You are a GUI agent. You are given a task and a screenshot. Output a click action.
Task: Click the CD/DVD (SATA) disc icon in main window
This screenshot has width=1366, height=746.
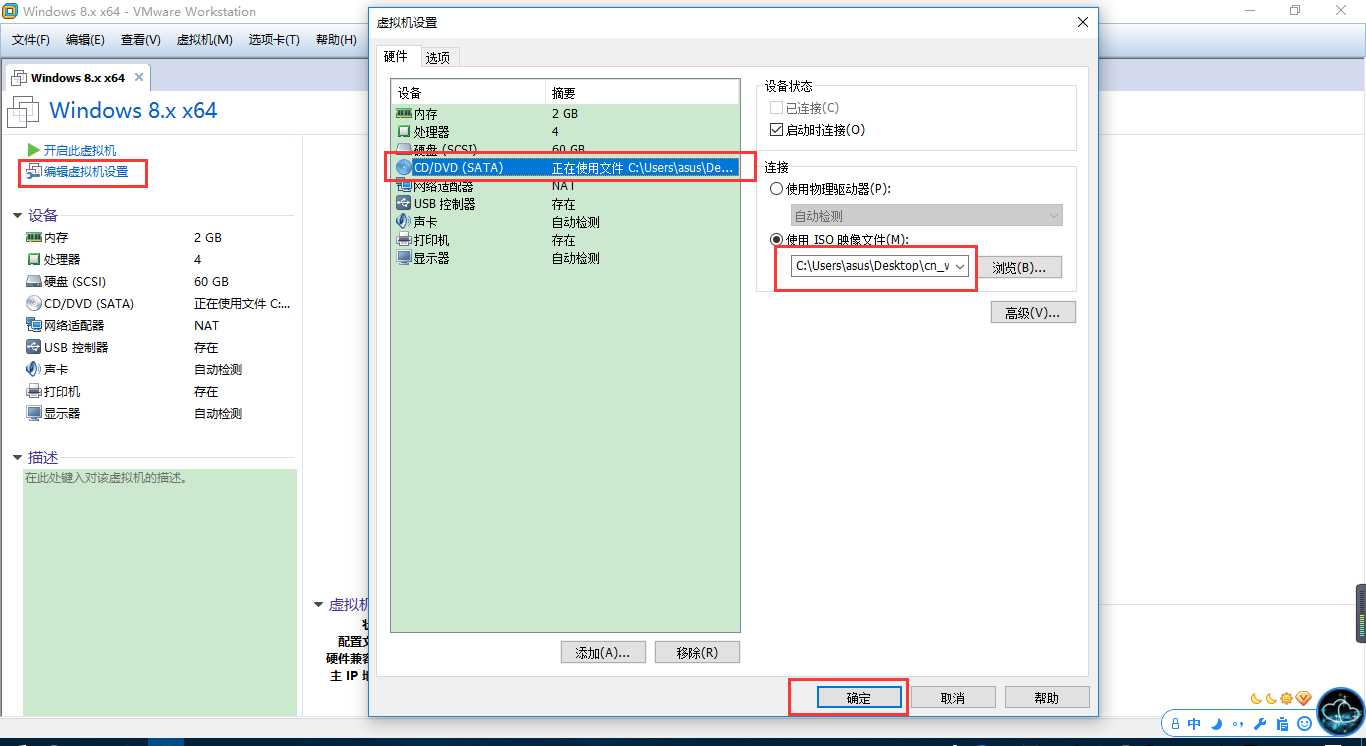[34, 303]
